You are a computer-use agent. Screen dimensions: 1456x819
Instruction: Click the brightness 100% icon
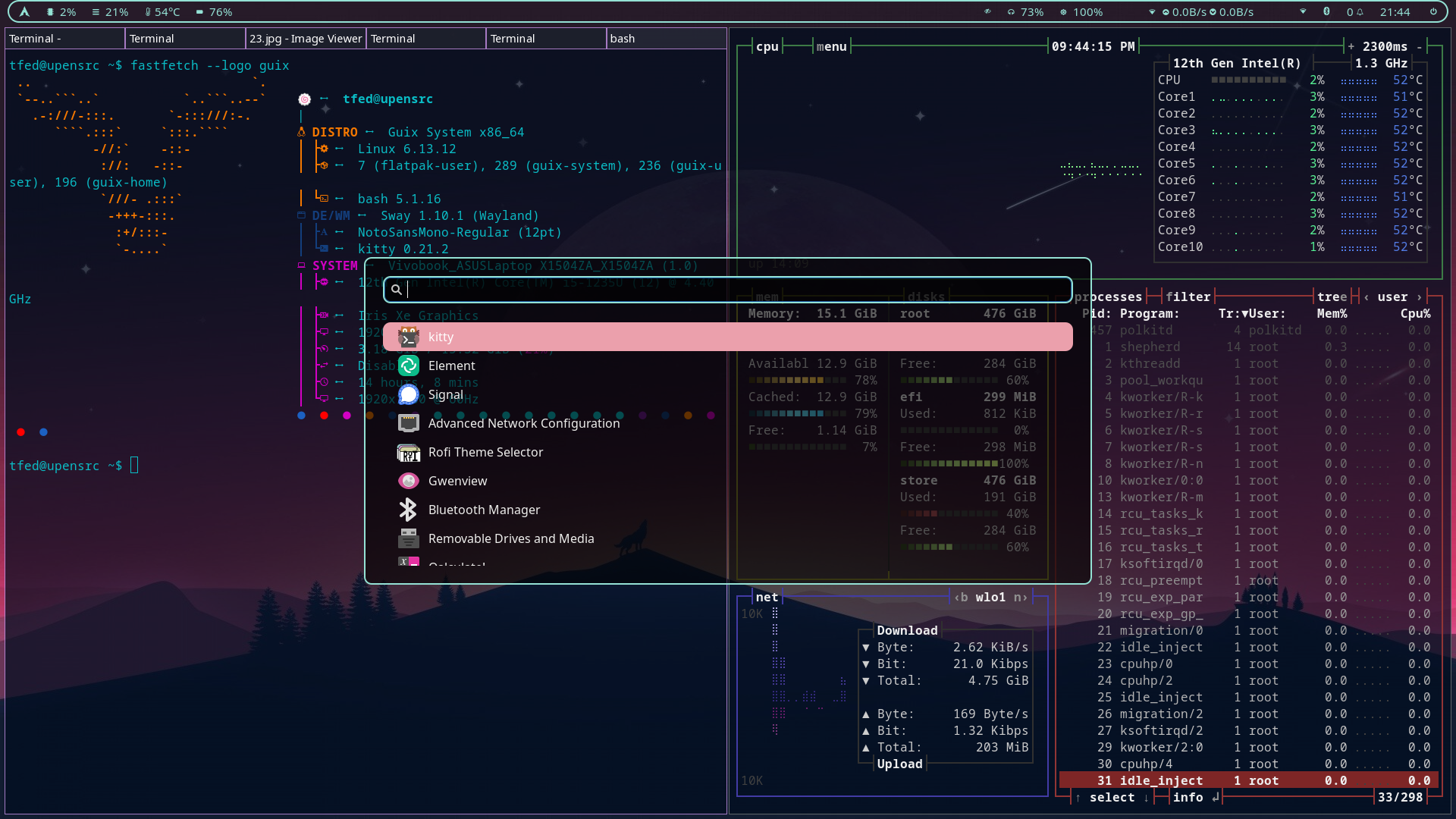[1063, 12]
